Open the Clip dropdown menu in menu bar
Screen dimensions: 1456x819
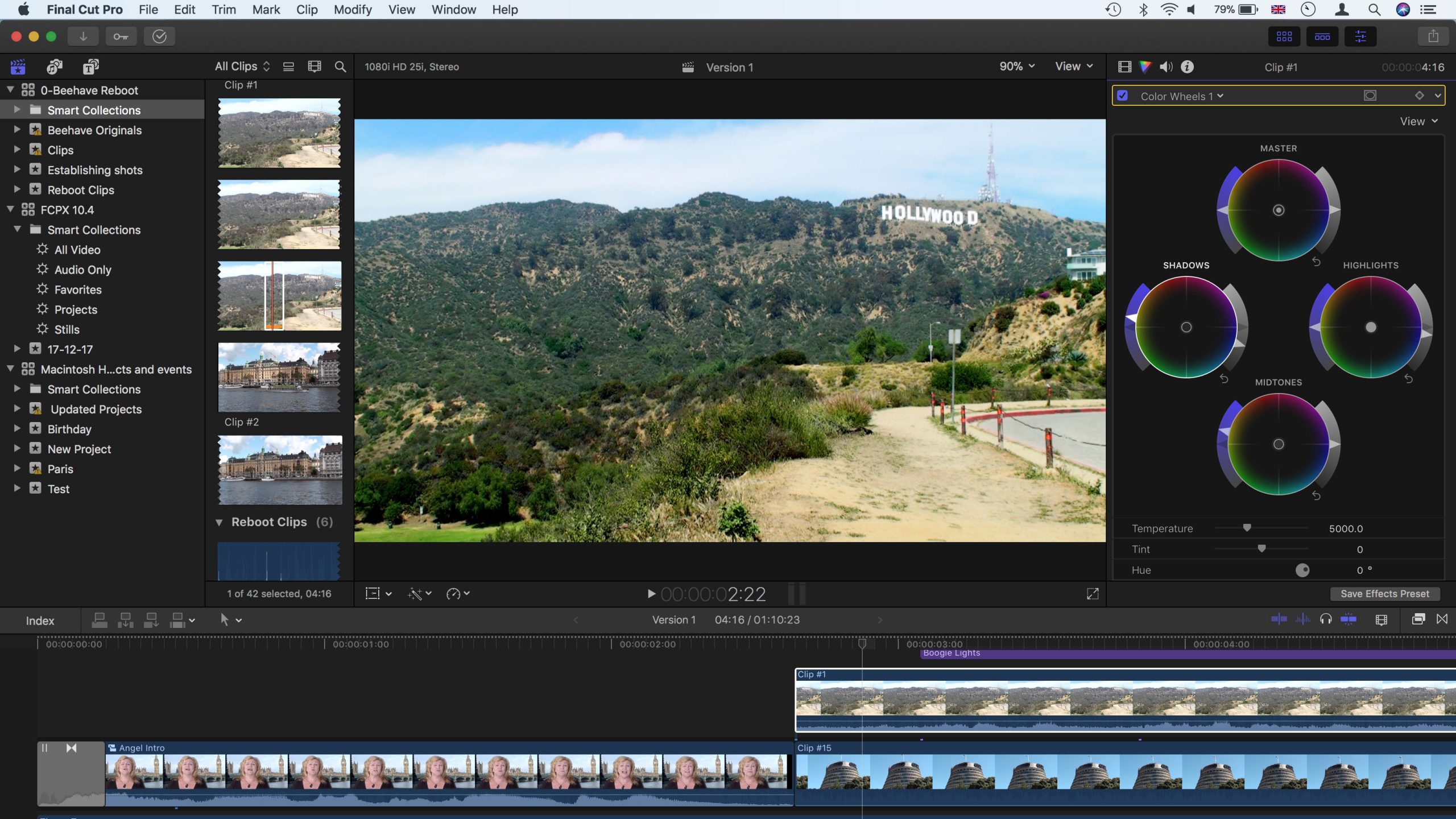[306, 10]
